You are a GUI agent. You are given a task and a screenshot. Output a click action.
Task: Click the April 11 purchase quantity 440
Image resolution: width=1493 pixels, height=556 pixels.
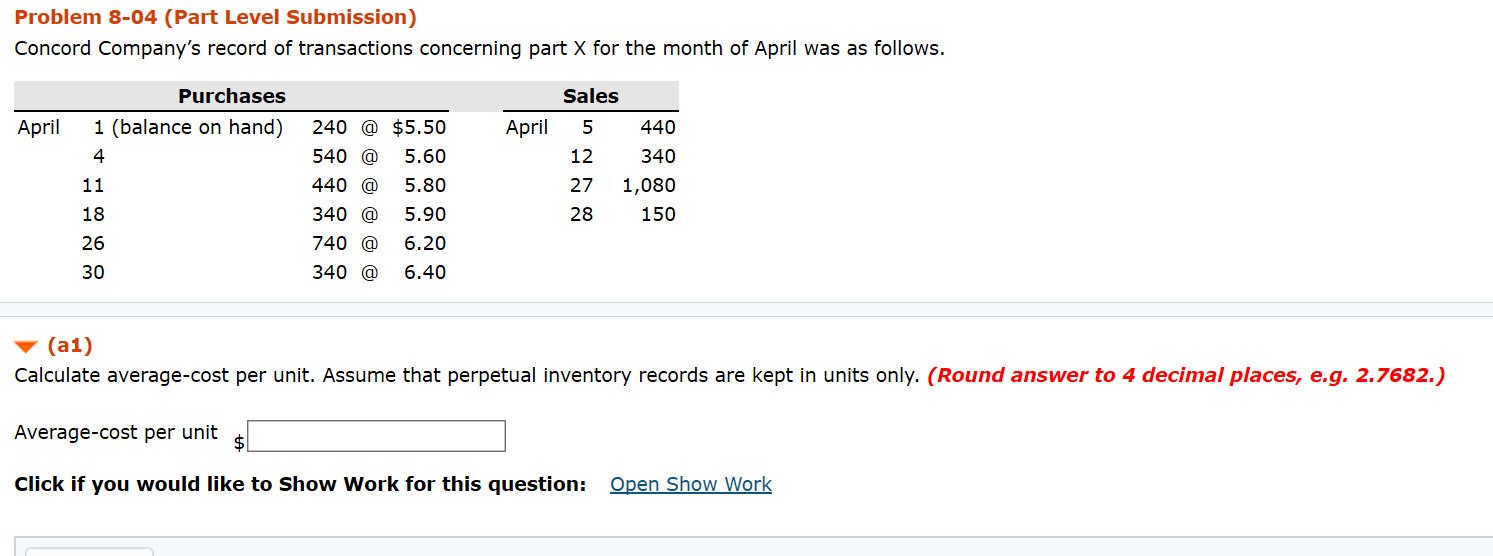pyautogui.click(x=329, y=185)
